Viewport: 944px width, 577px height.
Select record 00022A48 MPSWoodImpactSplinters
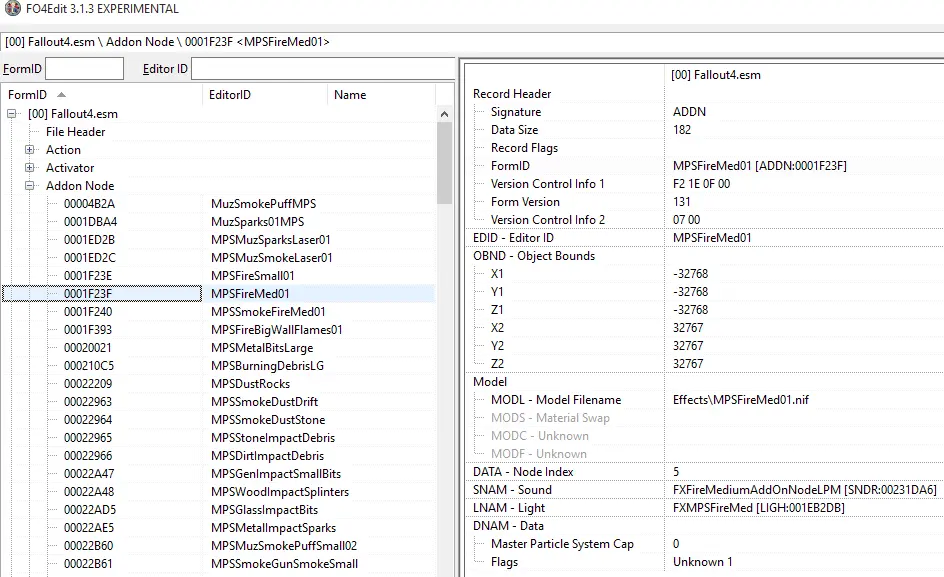click(x=219, y=492)
